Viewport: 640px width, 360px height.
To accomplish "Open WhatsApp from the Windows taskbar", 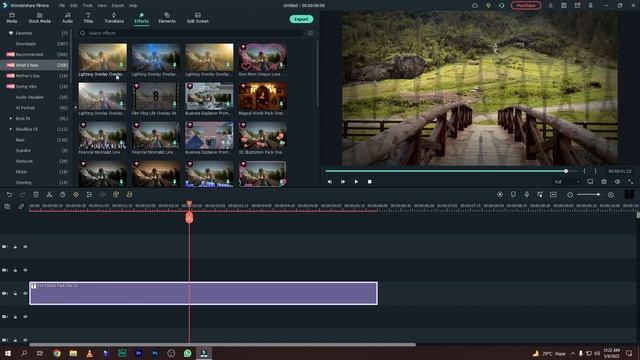I will point(187,353).
